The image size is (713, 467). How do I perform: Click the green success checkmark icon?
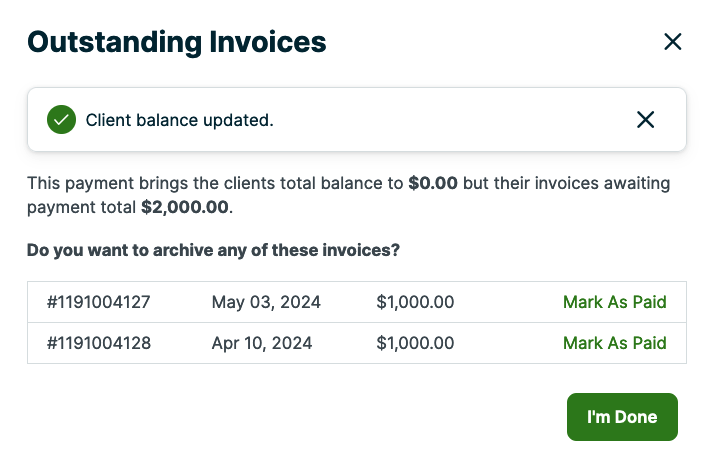click(x=61, y=120)
